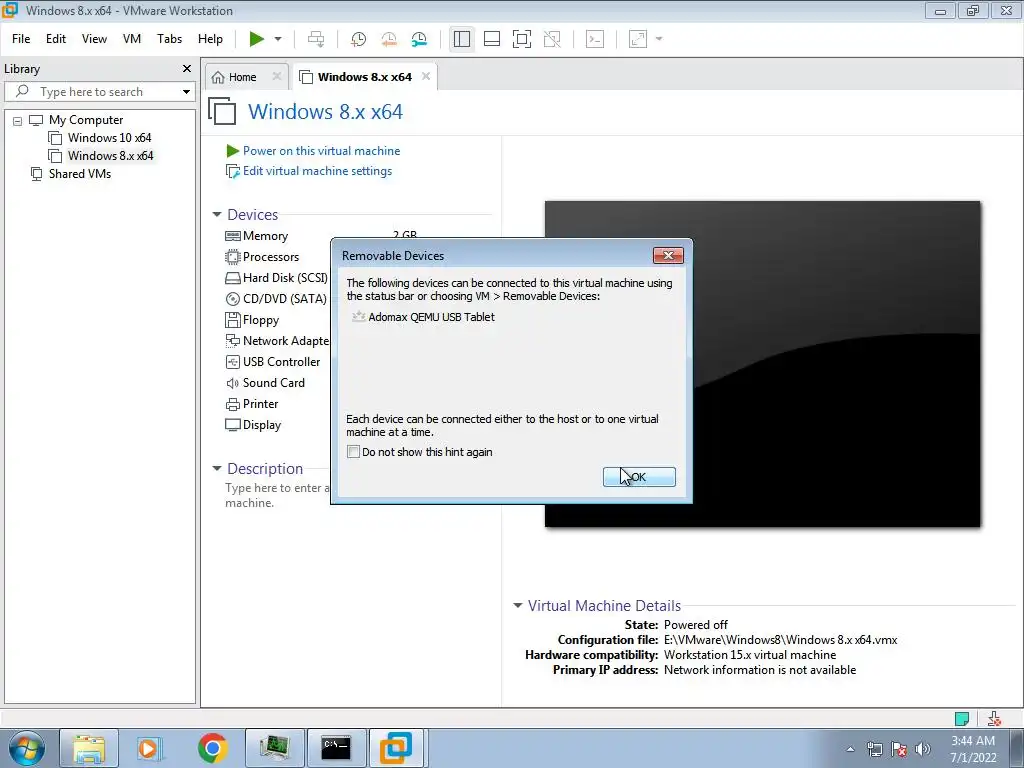Open the power options dropdown arrow
The height and width of the screenshot is (768, 1024).
click(x=278, y=39)
